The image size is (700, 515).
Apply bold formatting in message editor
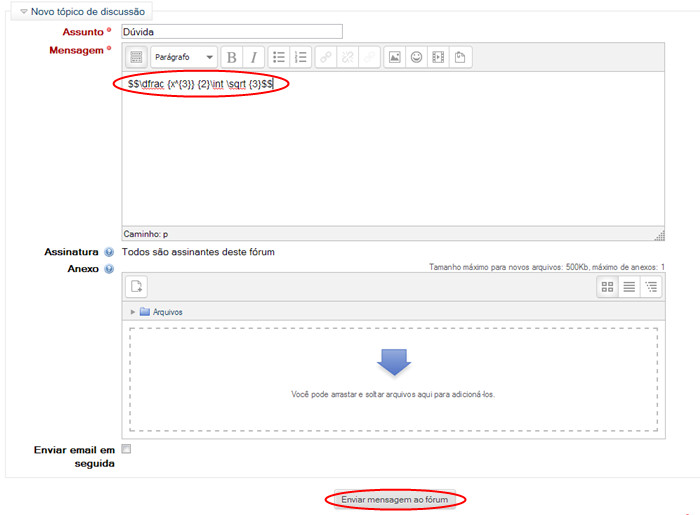pyautogui.click(x=232, y=57)
